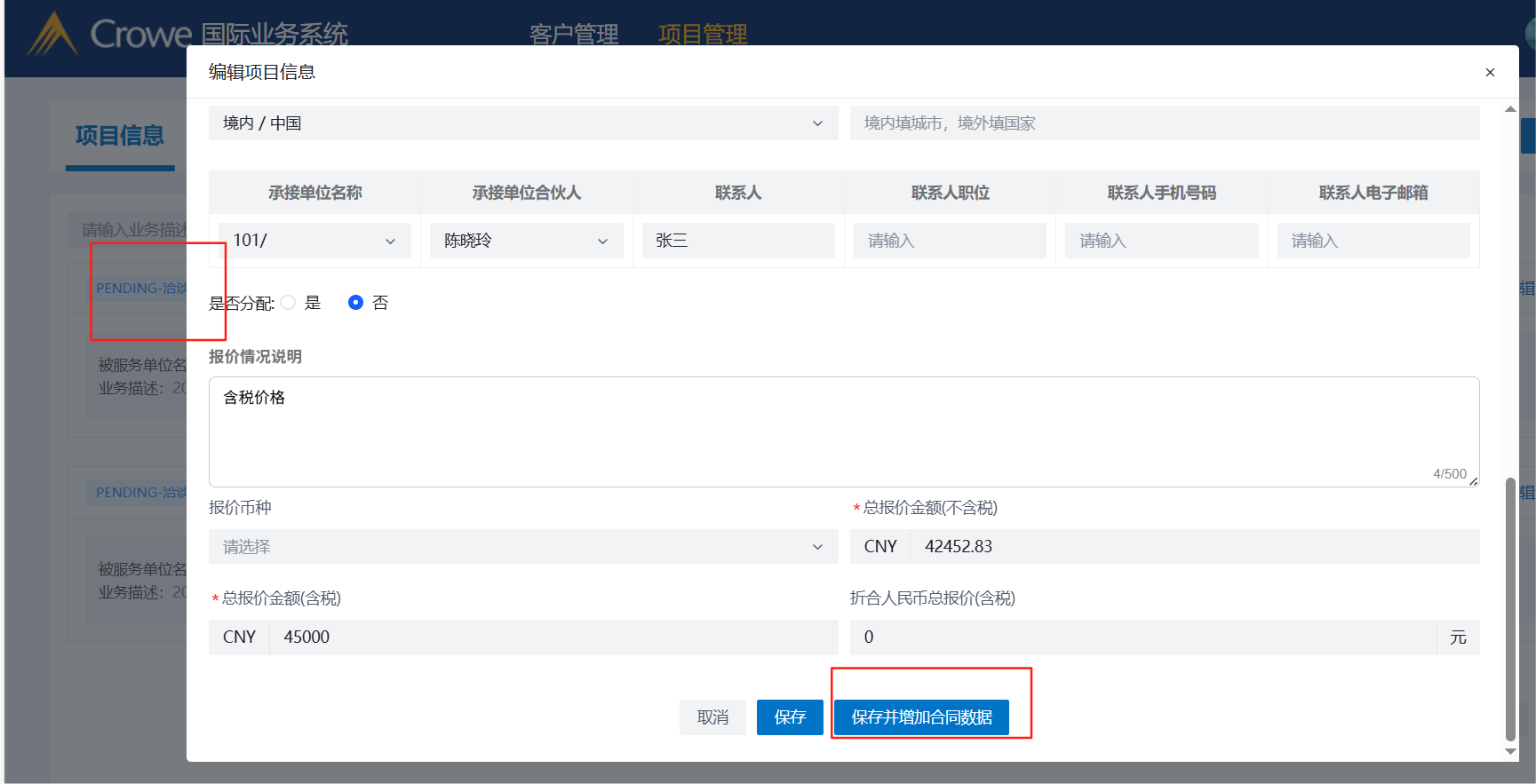
Task: Click the 联系人电子邮箱 input field
Action: point(1373,241)
